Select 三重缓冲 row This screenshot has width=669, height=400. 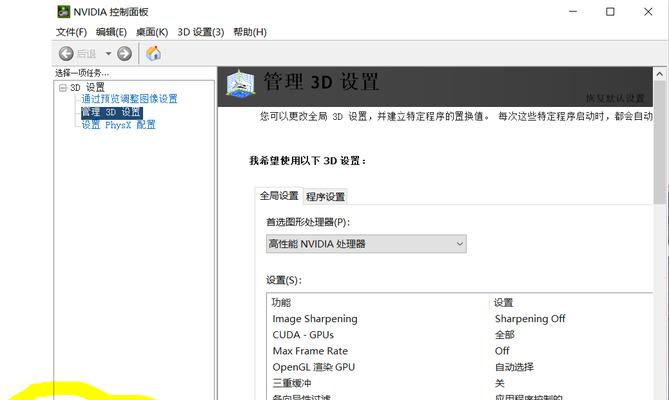(x=292, y=383)
